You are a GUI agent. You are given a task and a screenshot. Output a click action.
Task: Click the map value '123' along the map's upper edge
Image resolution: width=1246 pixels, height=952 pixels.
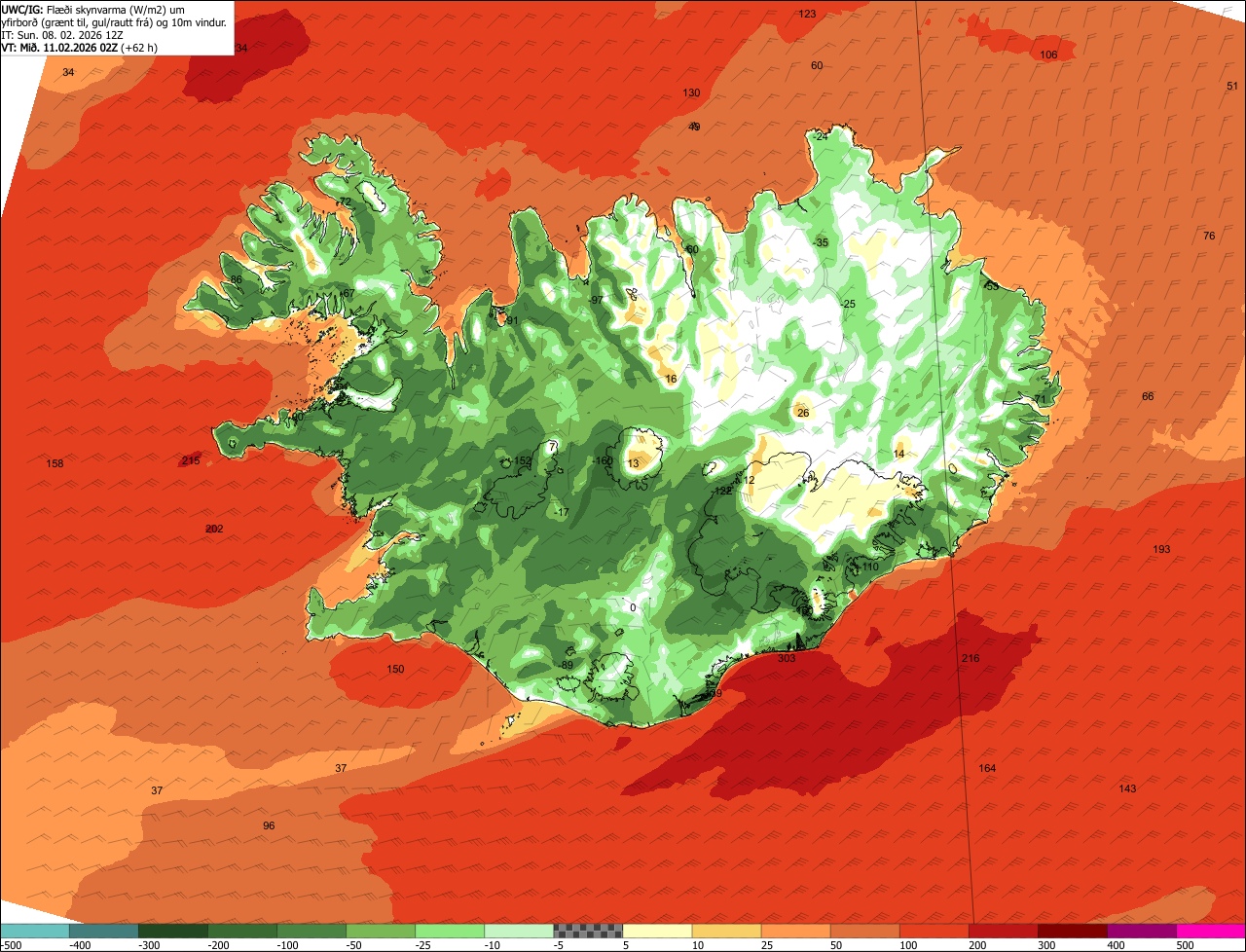(x=807, y=14)
